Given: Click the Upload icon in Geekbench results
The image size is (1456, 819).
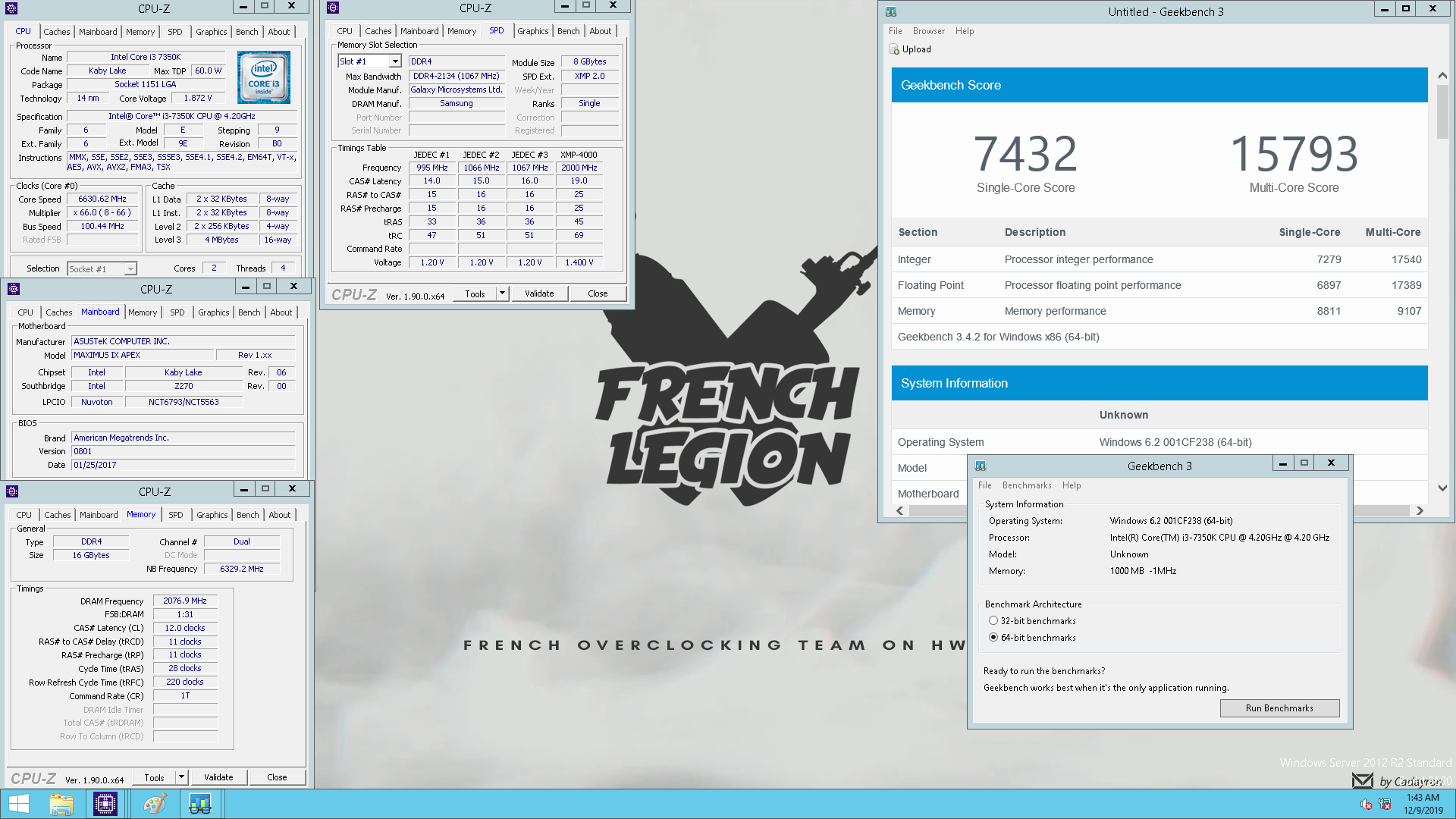Looking at the screenshot, I should 894,49.
